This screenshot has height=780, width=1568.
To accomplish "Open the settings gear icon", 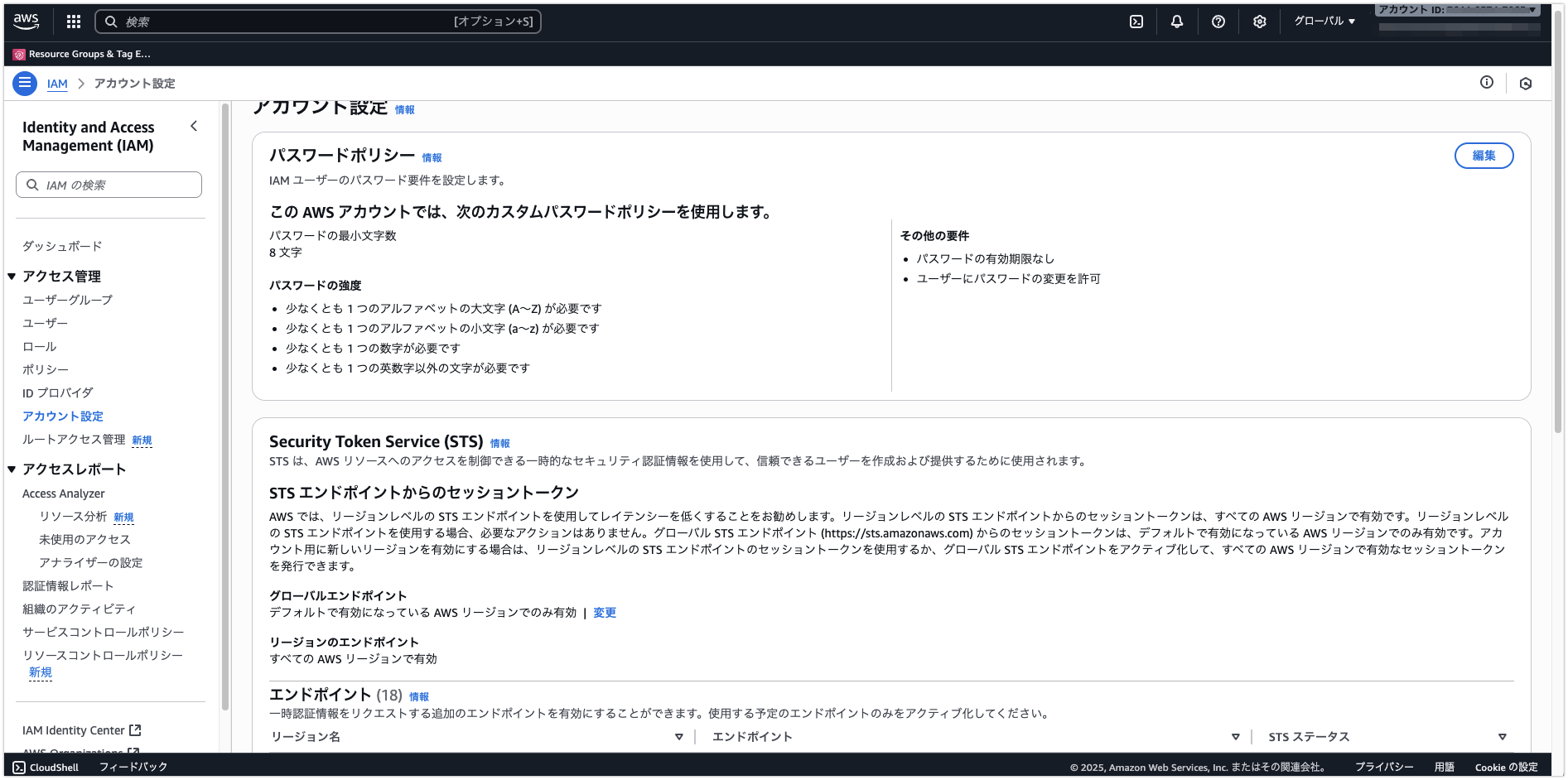I will coord(1259,22).
